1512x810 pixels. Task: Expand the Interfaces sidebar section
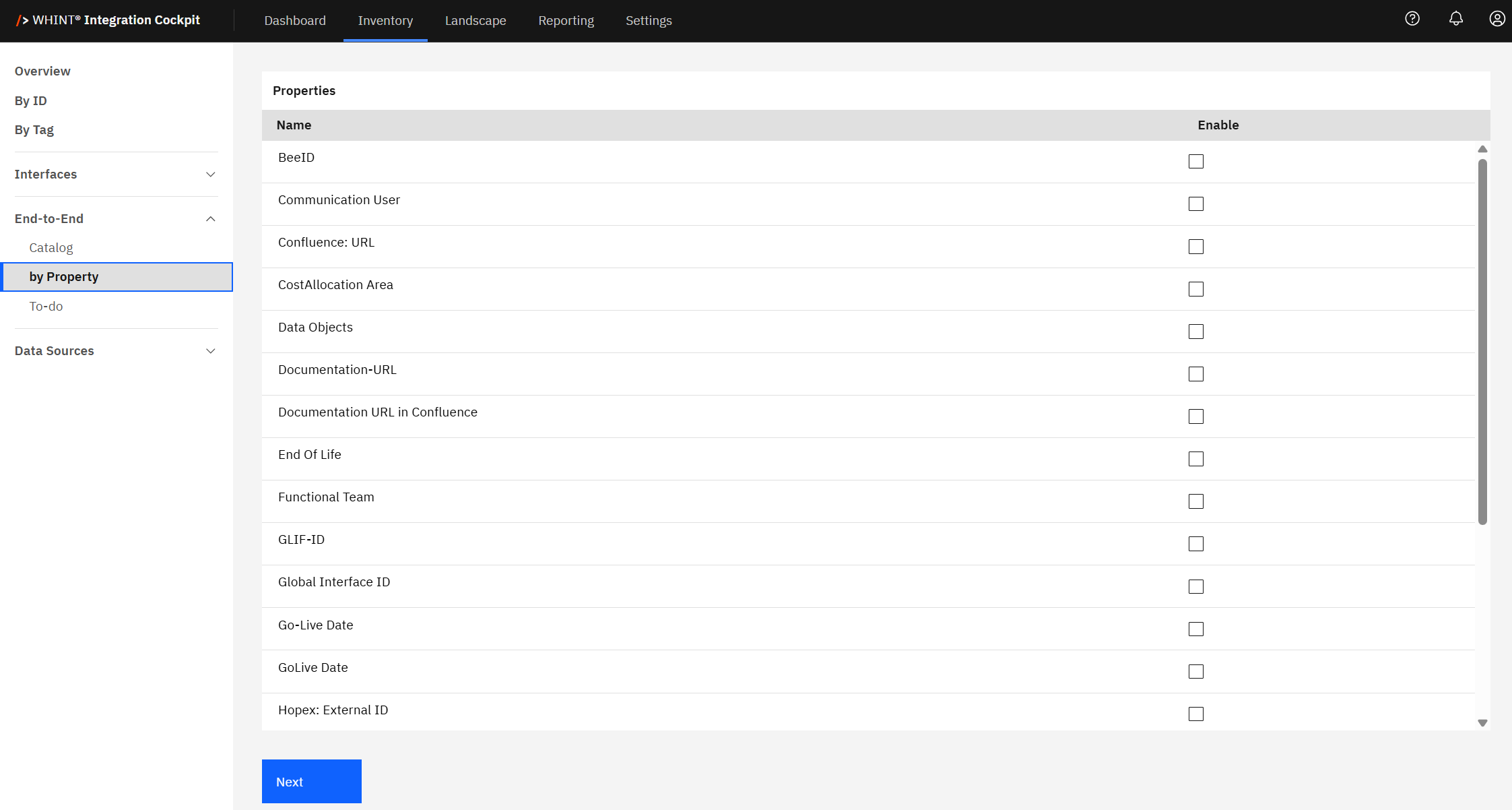[x=210, y=175]
